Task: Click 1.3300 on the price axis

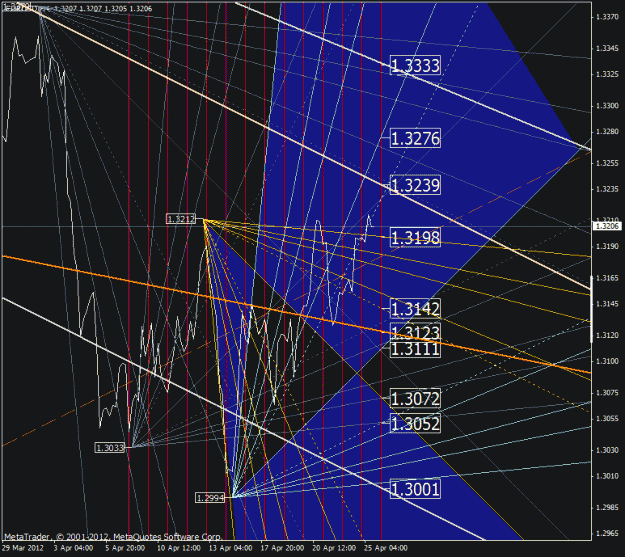Action: pos(607,106)
